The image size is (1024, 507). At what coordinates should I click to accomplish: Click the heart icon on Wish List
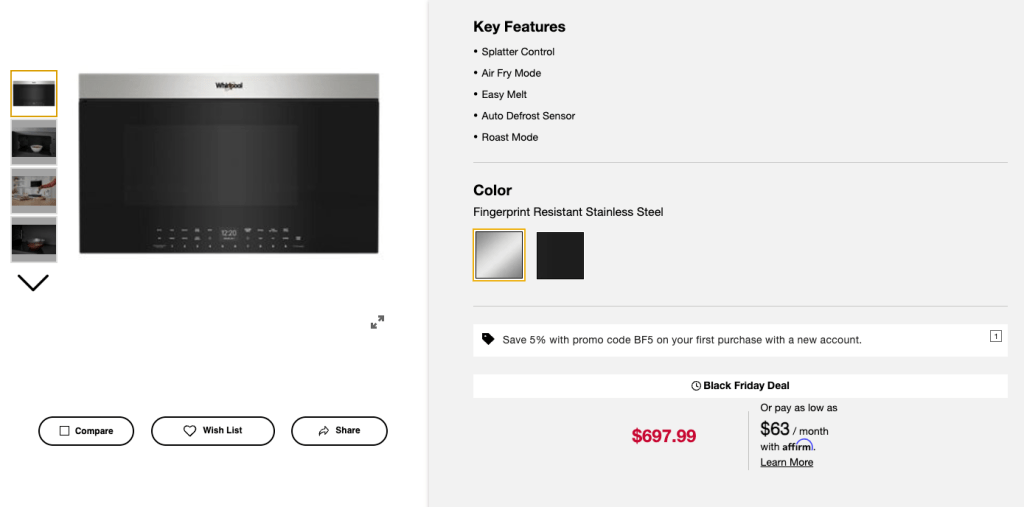tap(190, 431)
